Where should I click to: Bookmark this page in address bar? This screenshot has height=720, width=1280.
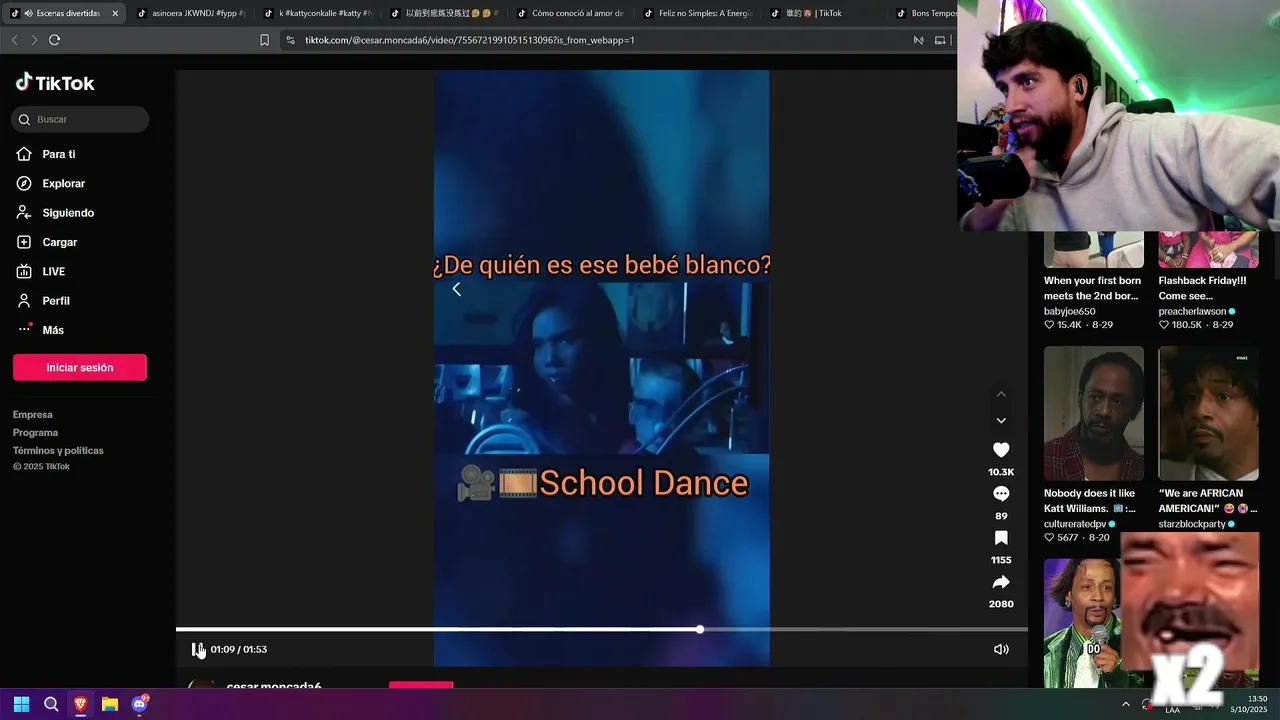pos(264,40)
